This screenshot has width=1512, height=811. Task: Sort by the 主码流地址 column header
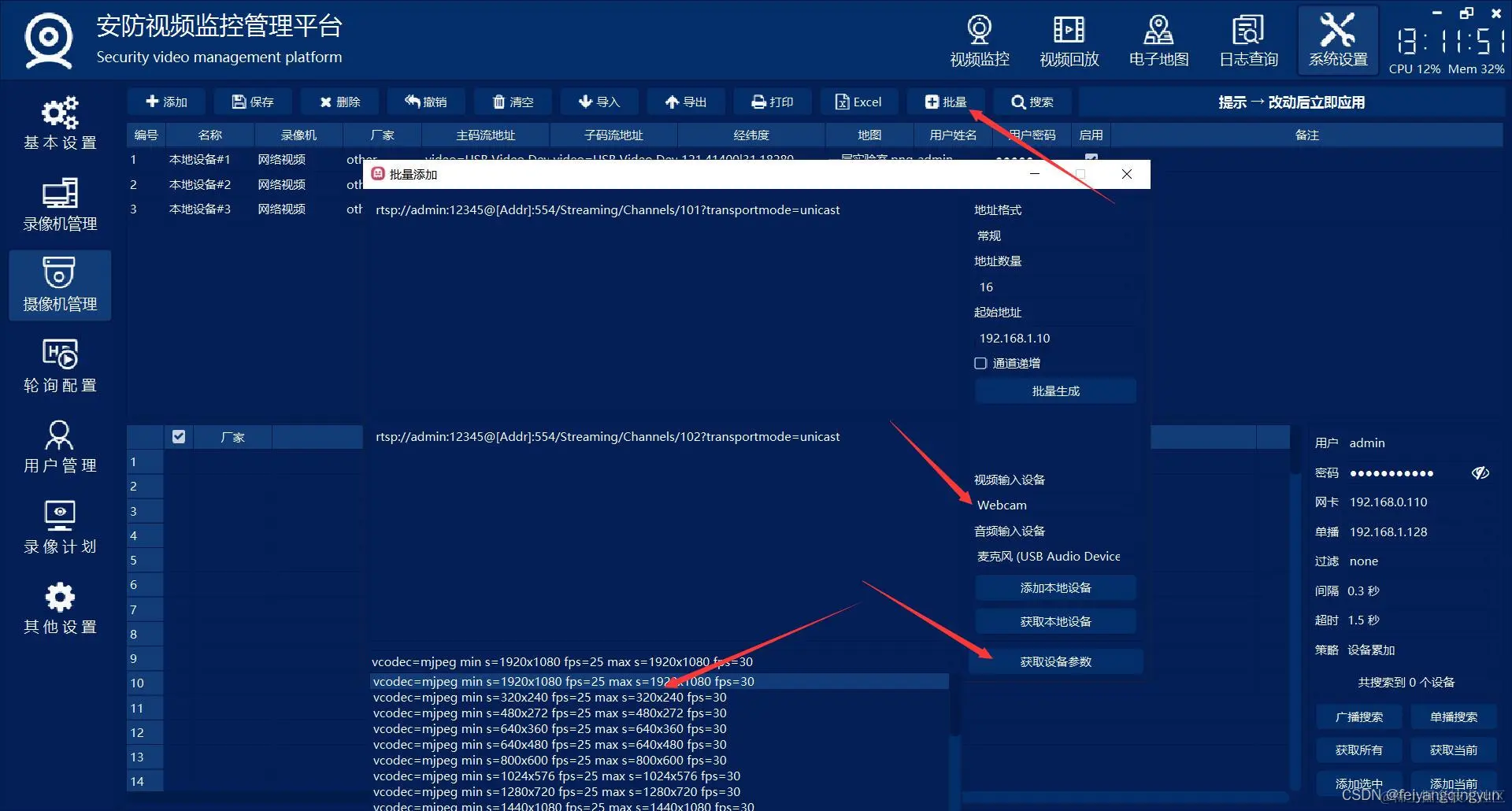click(485, 135)
